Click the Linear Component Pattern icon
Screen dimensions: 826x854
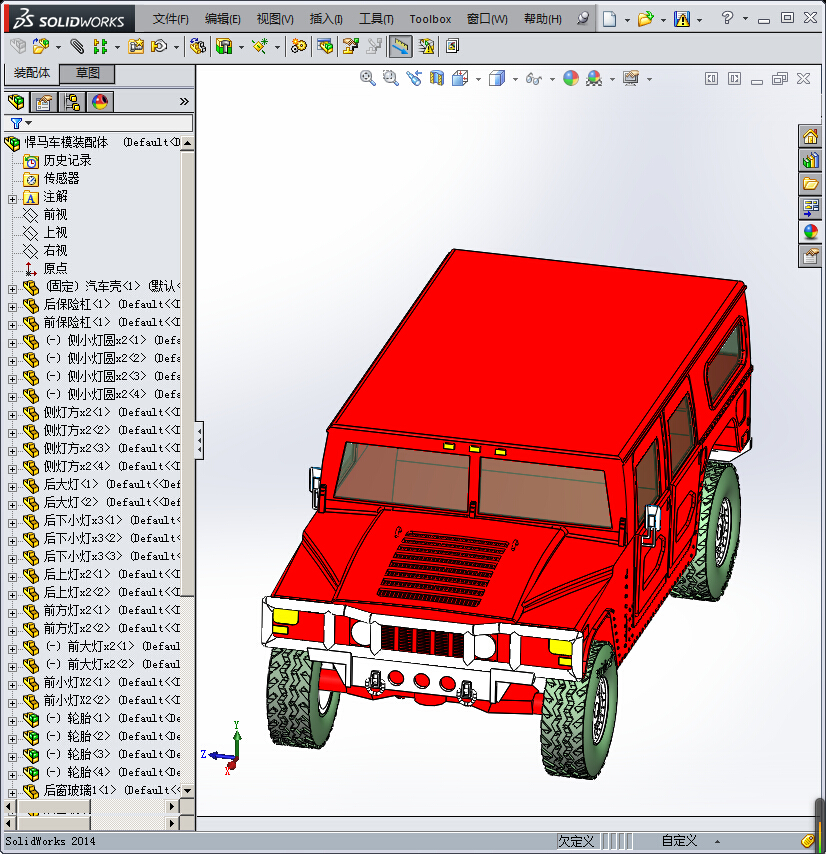[100, 46]
